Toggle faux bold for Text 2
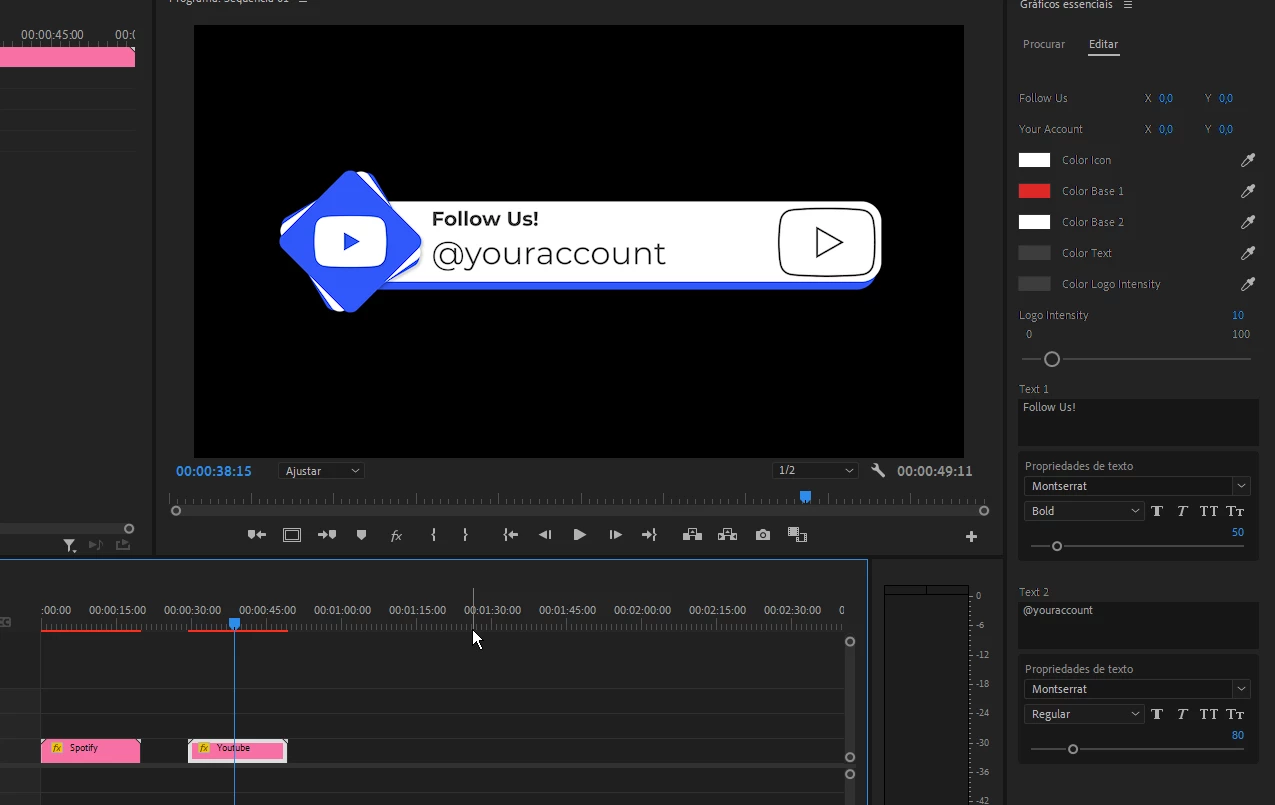 1157,714
